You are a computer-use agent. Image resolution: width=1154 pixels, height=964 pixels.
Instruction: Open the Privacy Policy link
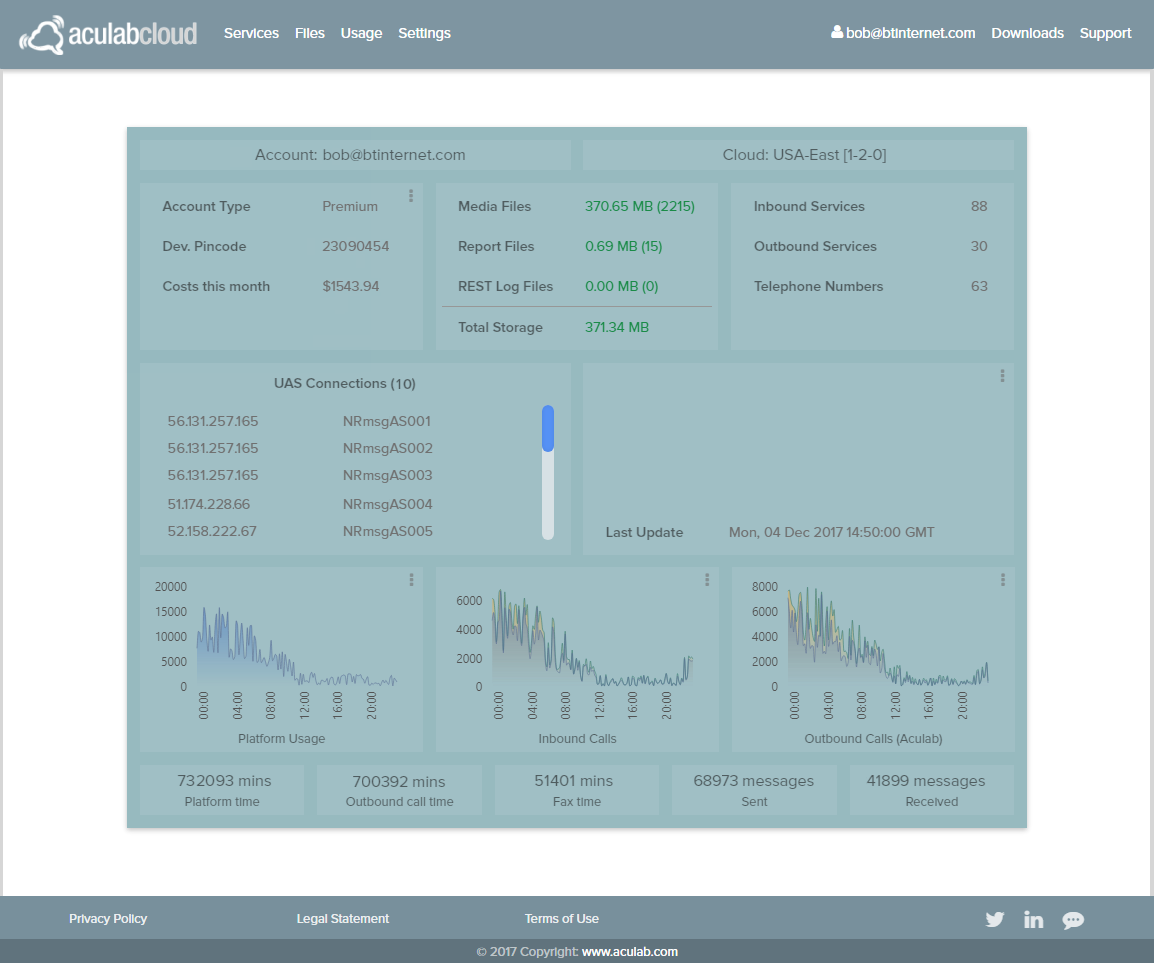point(108,918)
